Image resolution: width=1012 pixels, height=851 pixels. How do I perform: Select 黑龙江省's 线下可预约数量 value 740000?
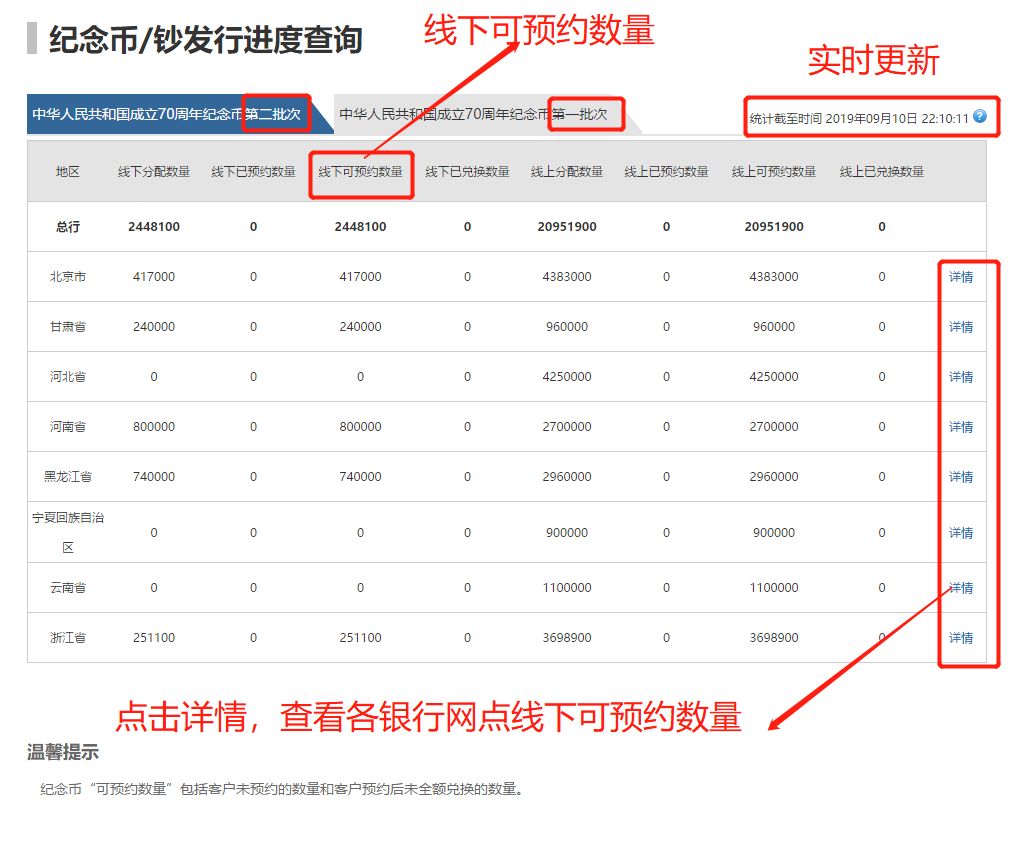coord(360,477)
